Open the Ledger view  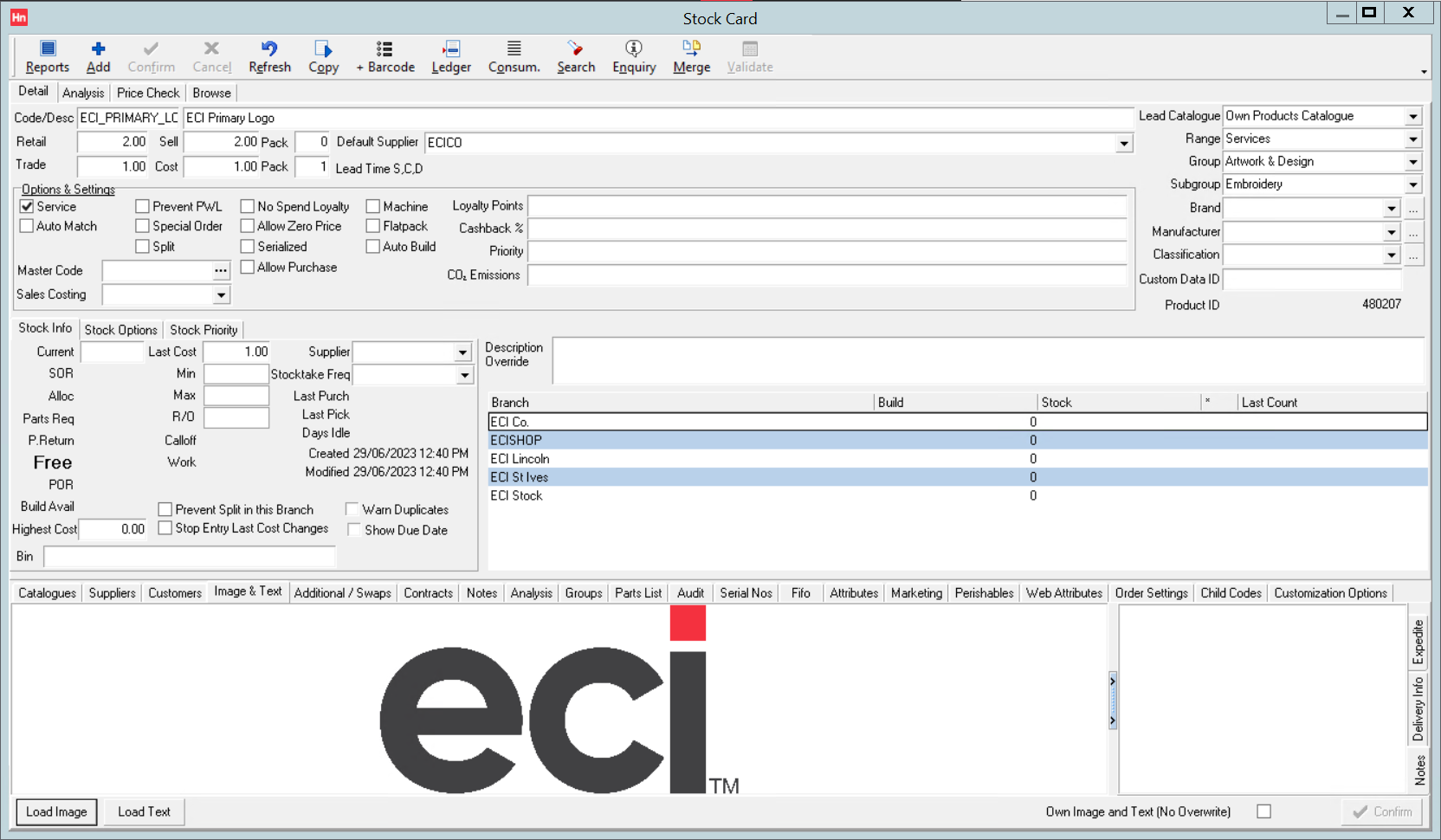451,57
